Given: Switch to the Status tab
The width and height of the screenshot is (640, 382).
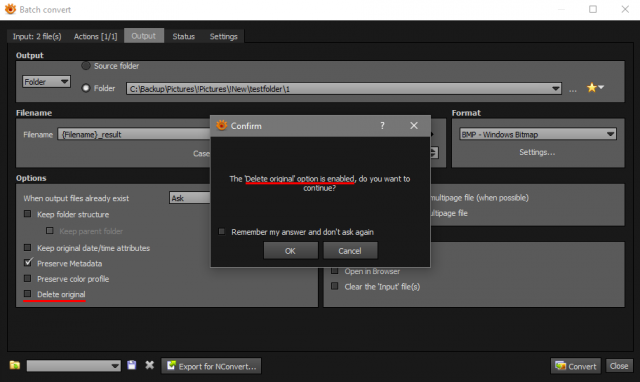Looking at the screenshot, I should tap(184, 36).
